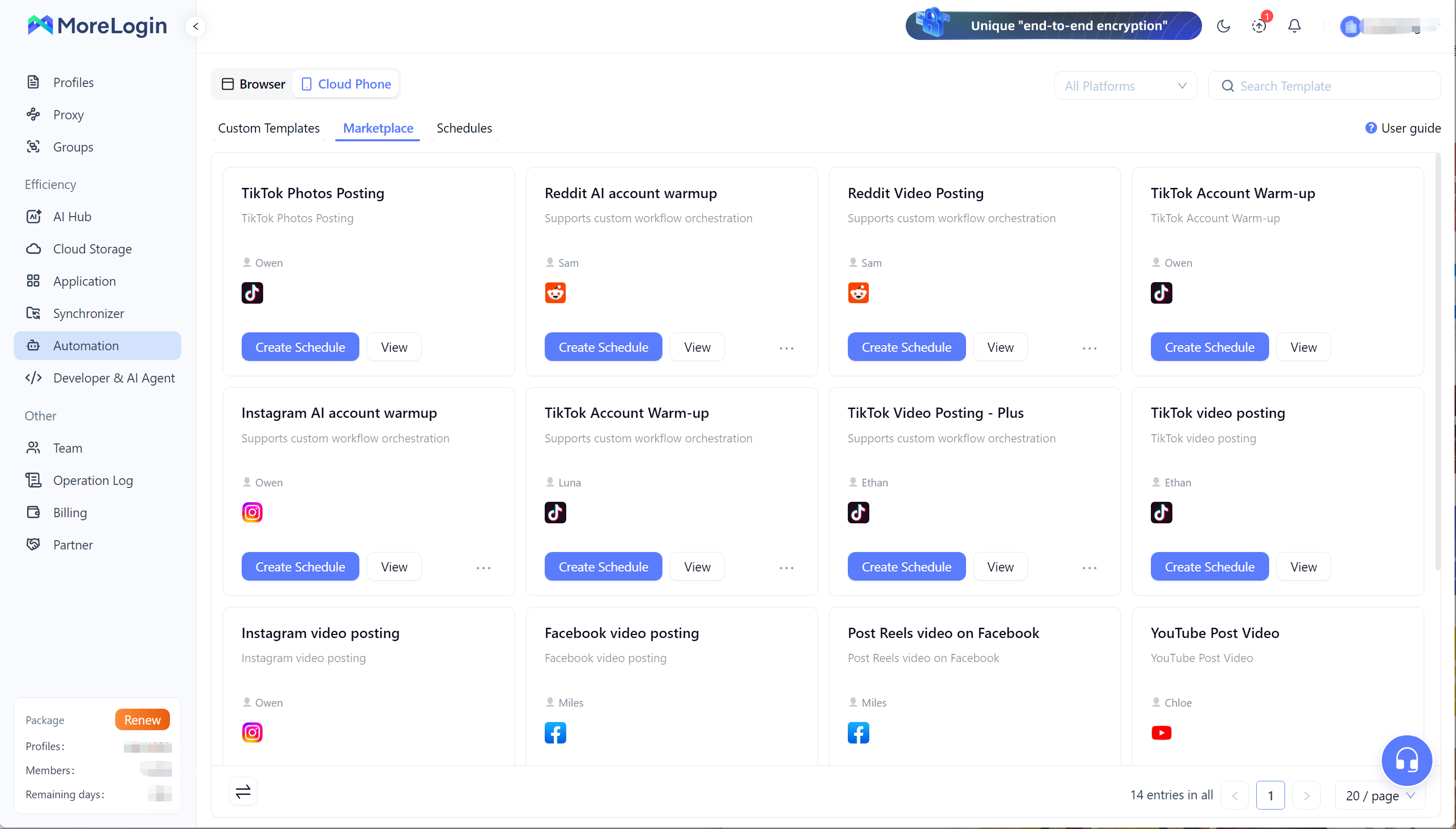Expand the 20 / page dropdown
Screen dimensions: 1456x829
[1380, 795]
